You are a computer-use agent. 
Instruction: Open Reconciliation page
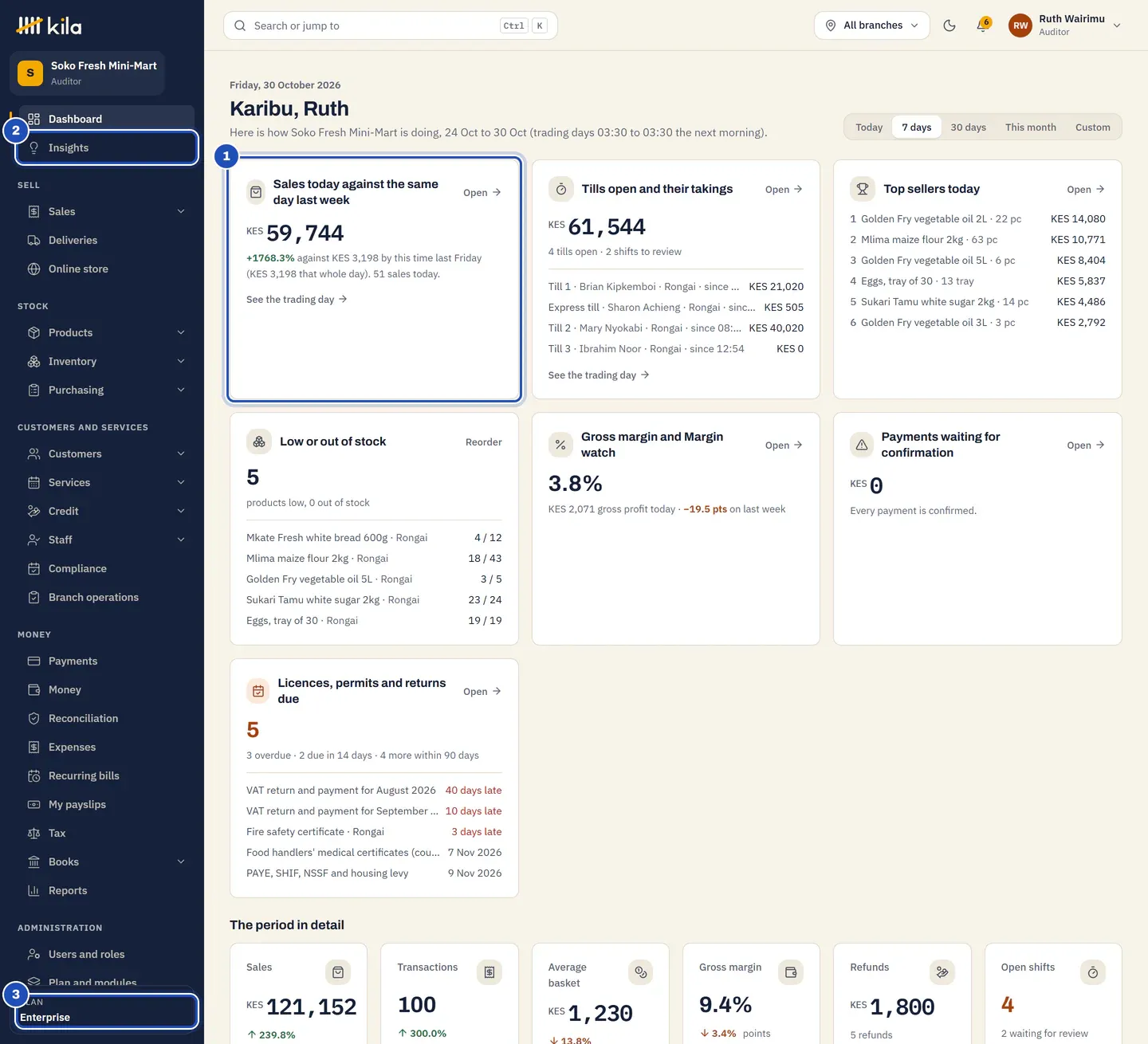click(107, 718)
